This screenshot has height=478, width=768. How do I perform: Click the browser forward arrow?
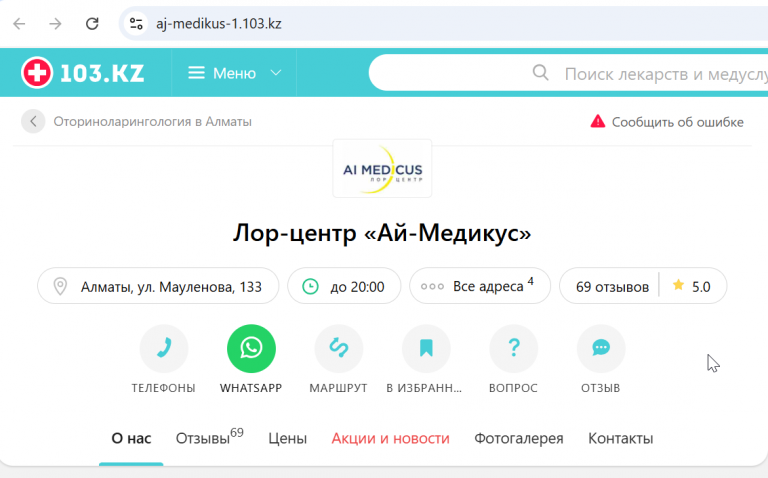55,24
